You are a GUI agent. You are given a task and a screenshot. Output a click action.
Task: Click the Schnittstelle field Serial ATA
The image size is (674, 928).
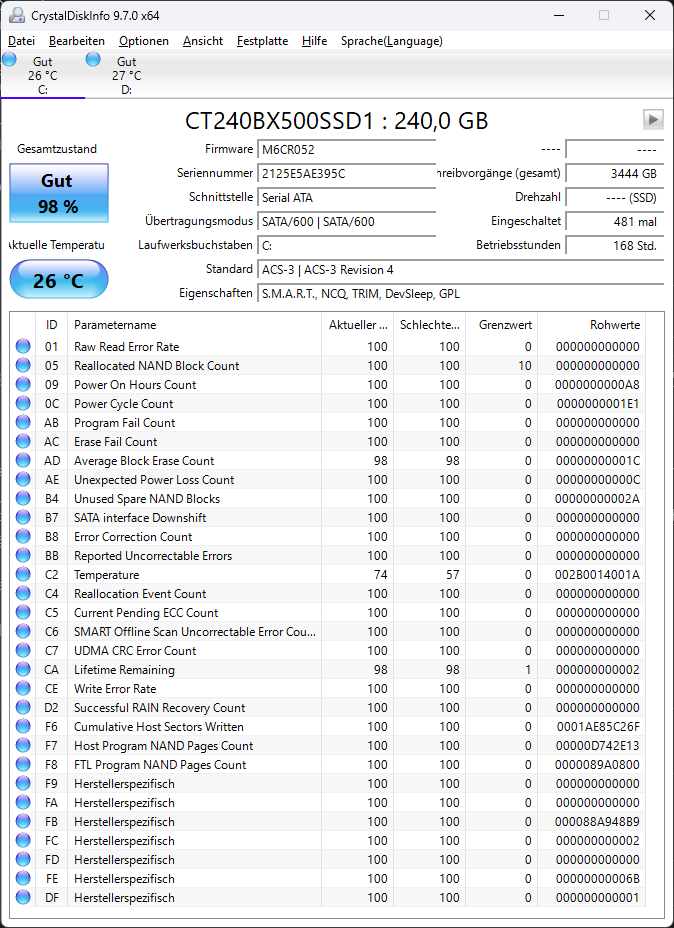[x=347, y=198]
